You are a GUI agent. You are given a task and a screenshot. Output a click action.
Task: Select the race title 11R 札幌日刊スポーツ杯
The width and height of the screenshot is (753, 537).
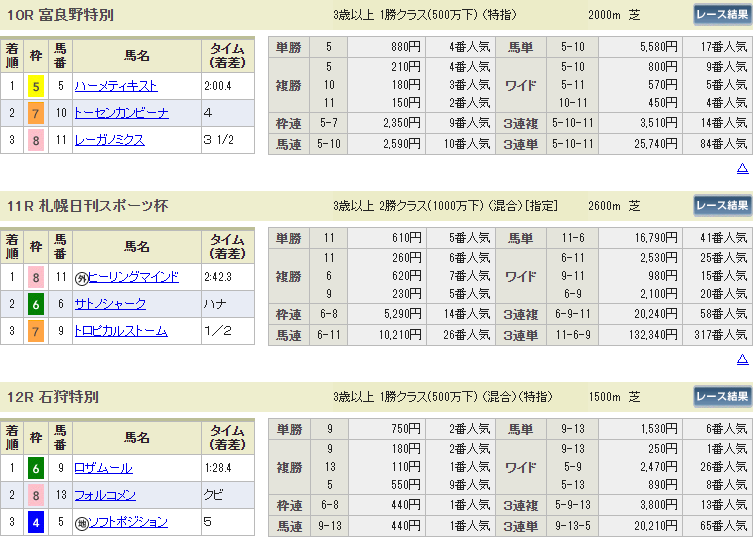coord(87,206)
